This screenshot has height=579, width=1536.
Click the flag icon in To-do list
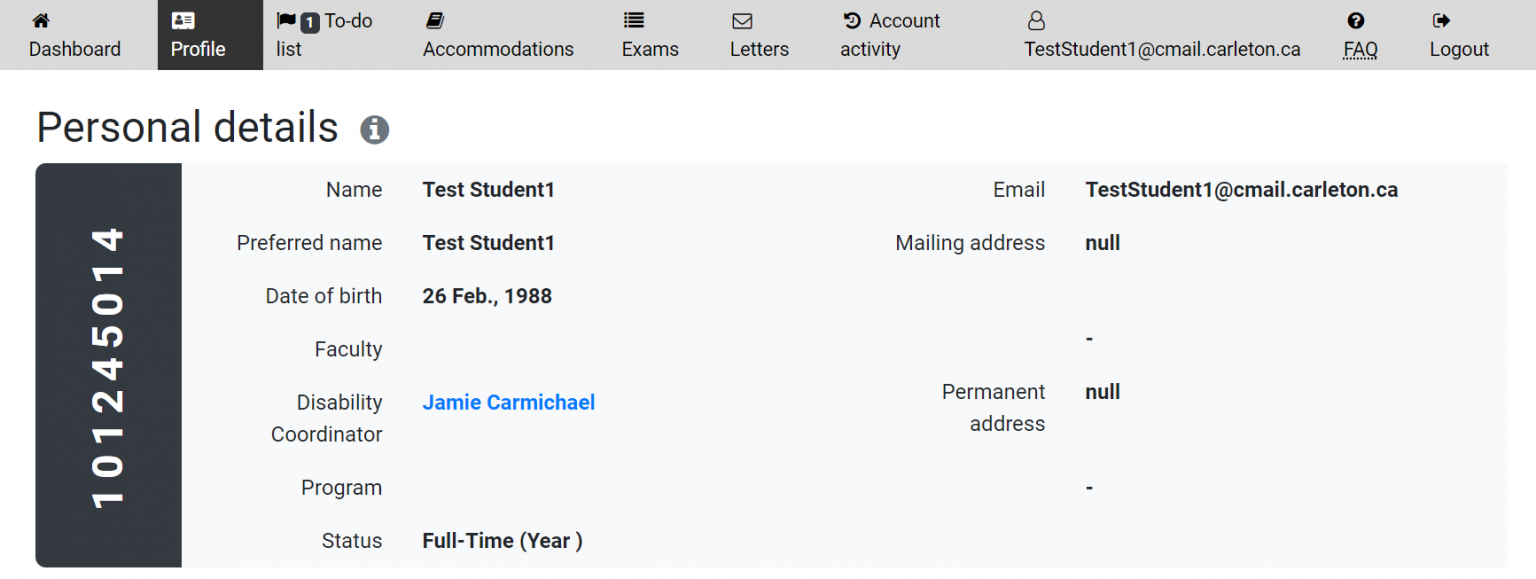click(x=286, y=20)
